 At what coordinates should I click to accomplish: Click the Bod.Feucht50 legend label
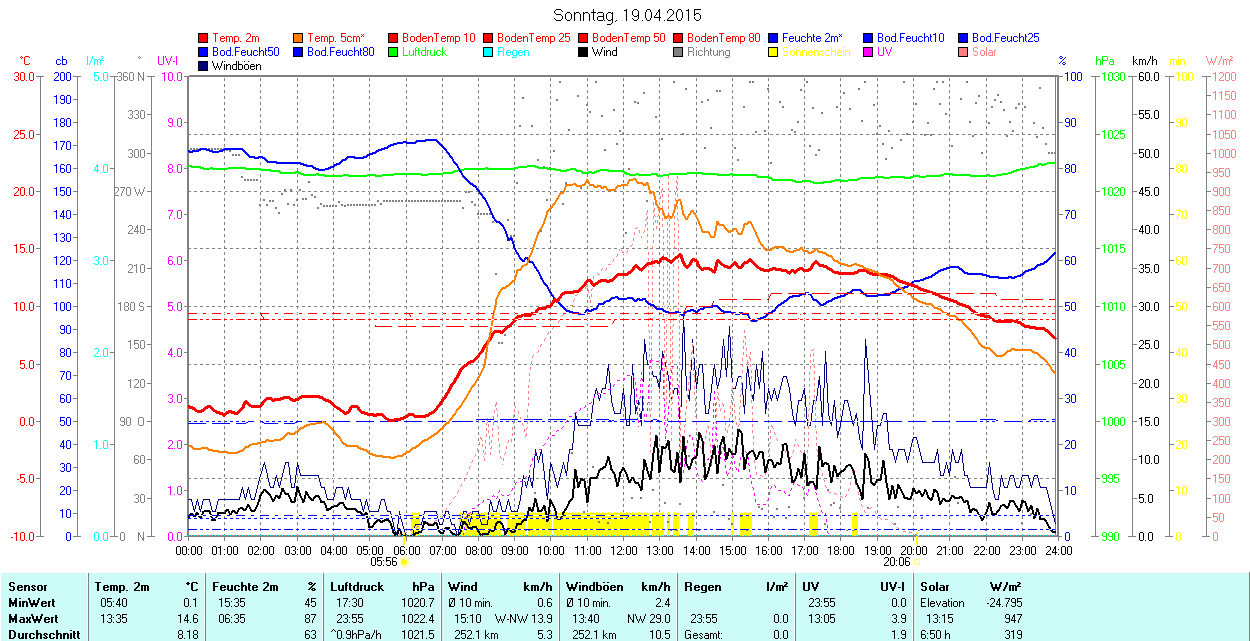pos(246,52)
